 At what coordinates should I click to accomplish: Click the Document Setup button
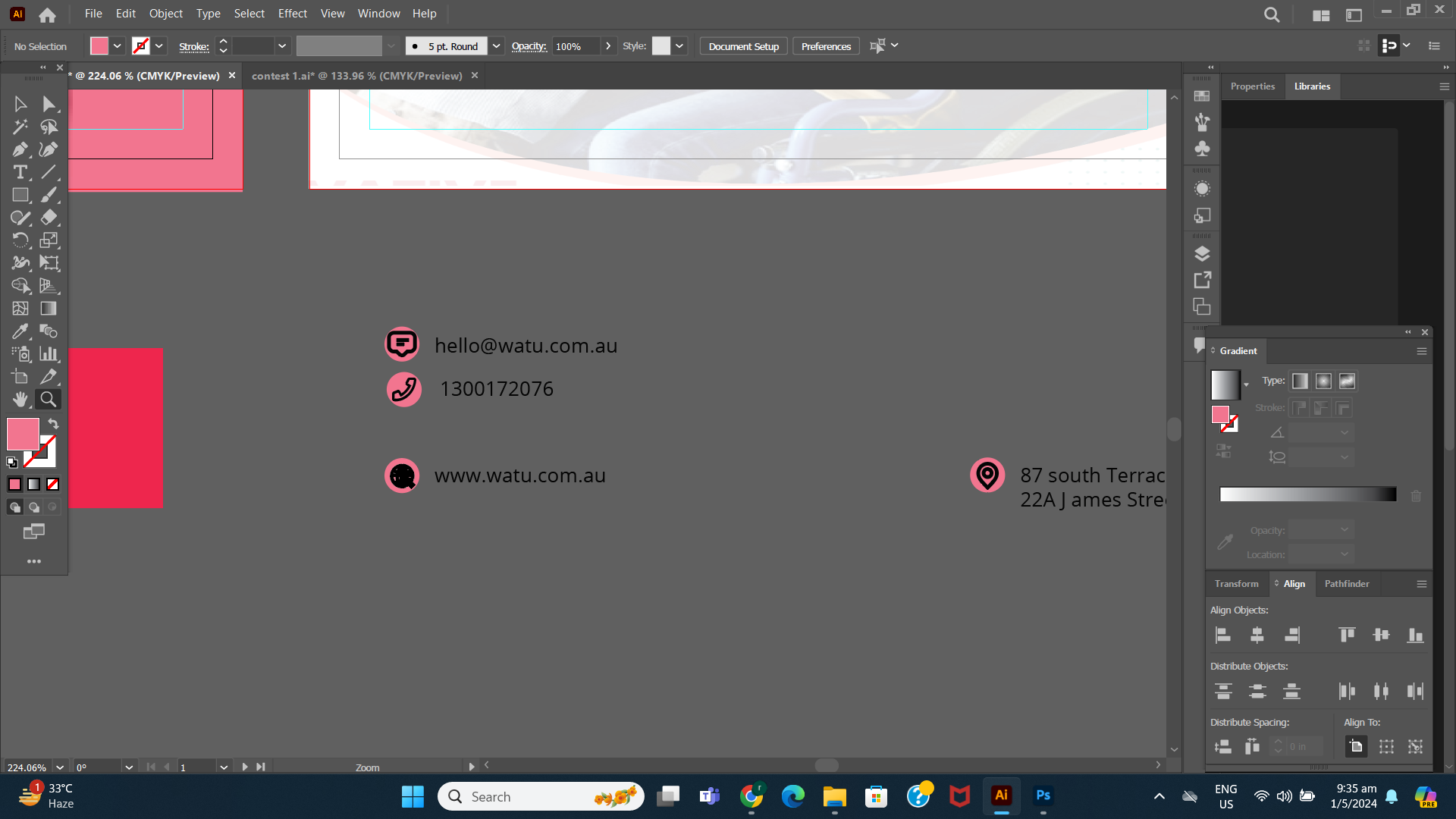(x=743, y=45)
